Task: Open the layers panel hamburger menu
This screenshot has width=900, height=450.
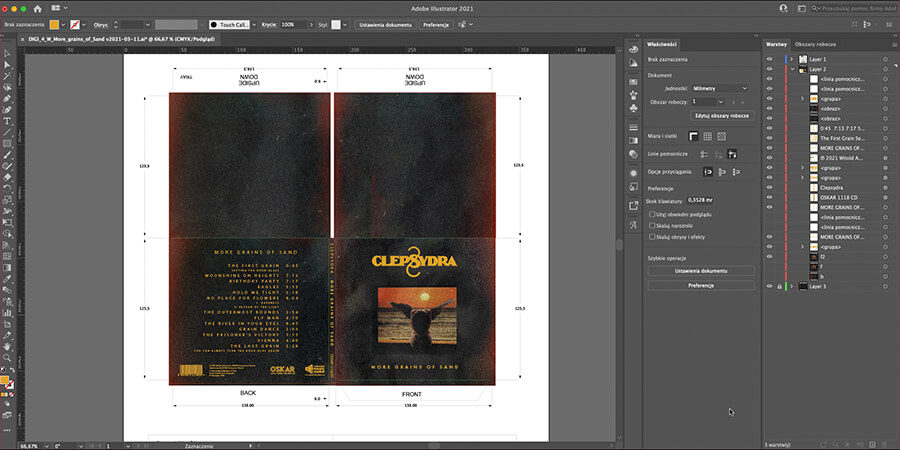Action: tap(894, 44)
